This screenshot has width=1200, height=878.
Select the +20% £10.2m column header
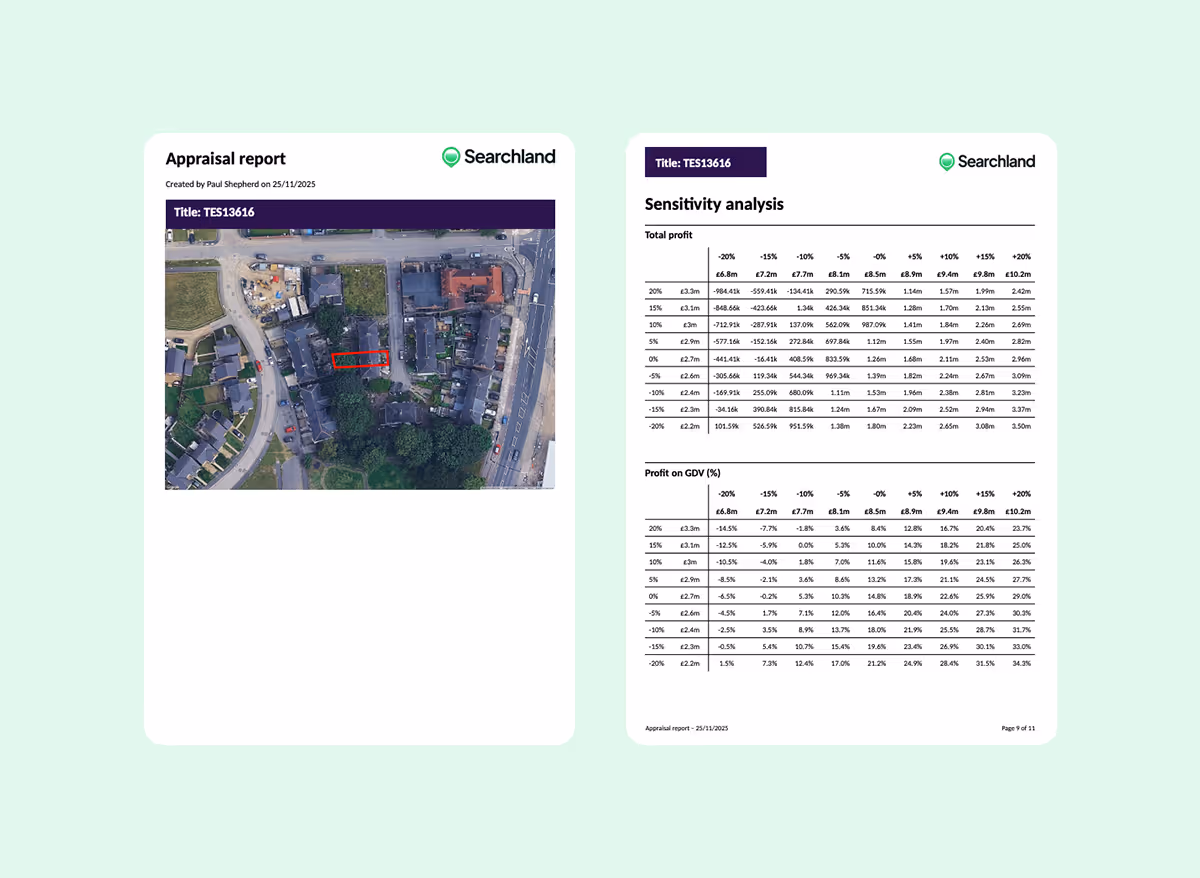(x=1020, y=265)
